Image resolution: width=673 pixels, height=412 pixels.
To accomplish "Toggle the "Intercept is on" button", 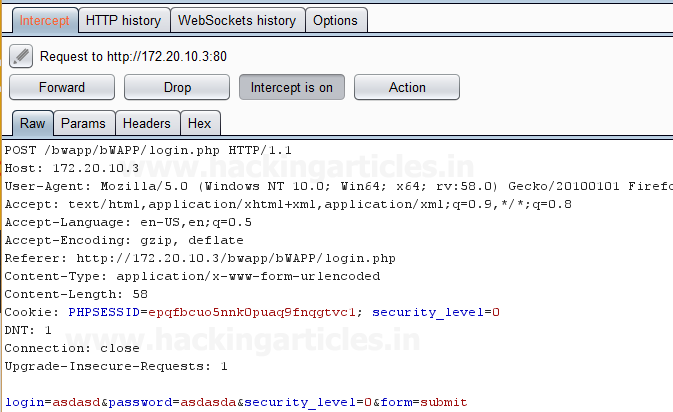I will click(292, 87).
